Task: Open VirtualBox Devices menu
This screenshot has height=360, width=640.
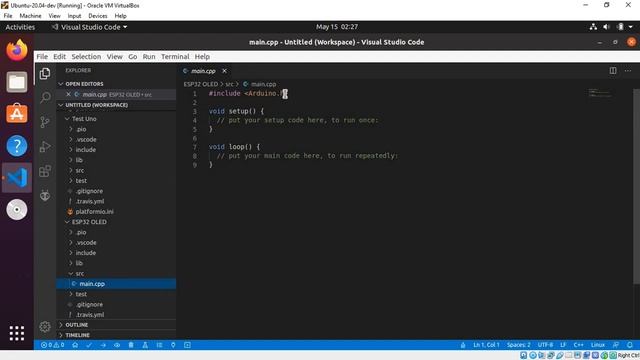Action: pyautogui.click(x=98, y=16)
